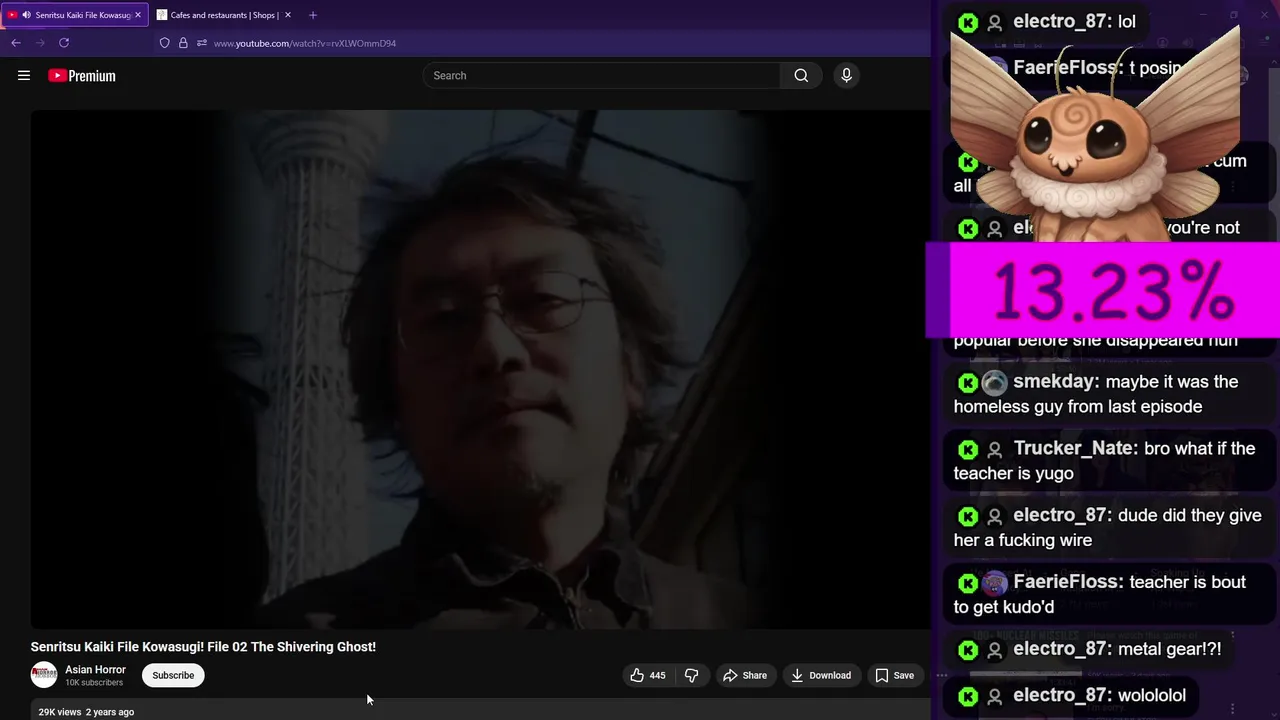Click the video title text
The height and width of the screenshot is (720, 1280).
point(203,647)
